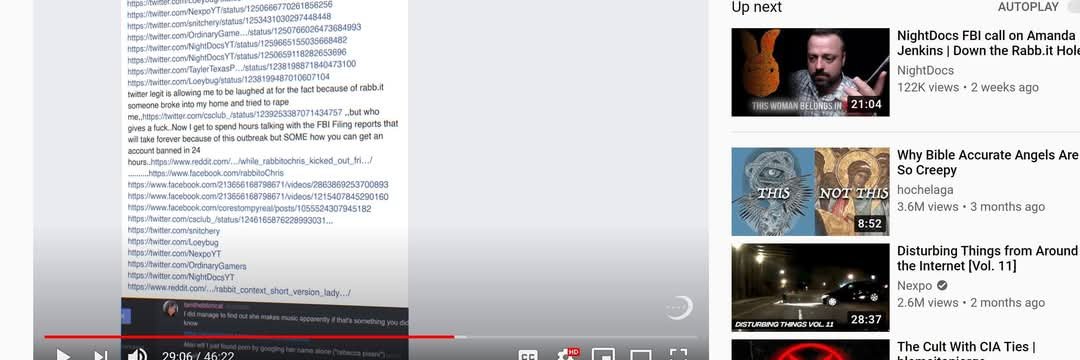The width and height of the screenshot is (1080, 360).
Task: Visit the NightDocs channel name
Action: 925,70
